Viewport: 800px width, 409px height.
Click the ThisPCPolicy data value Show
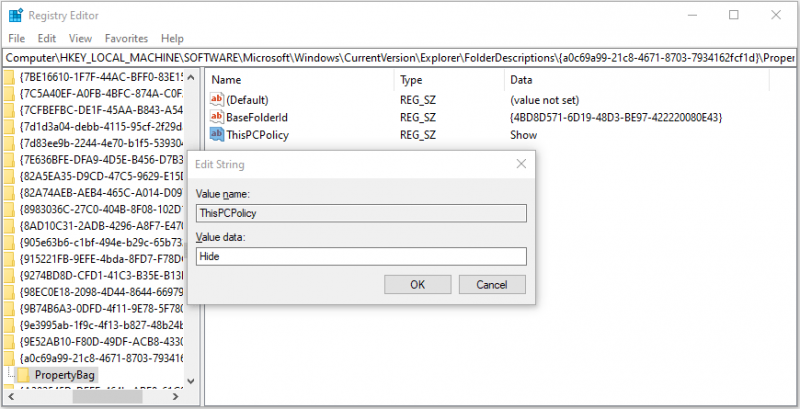pos(523,135)
